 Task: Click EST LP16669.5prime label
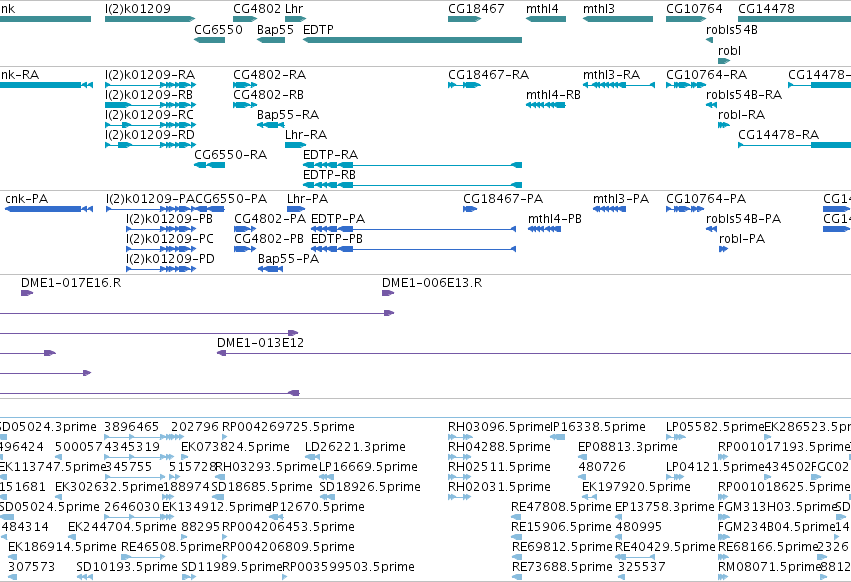click(x=369, y=467)
